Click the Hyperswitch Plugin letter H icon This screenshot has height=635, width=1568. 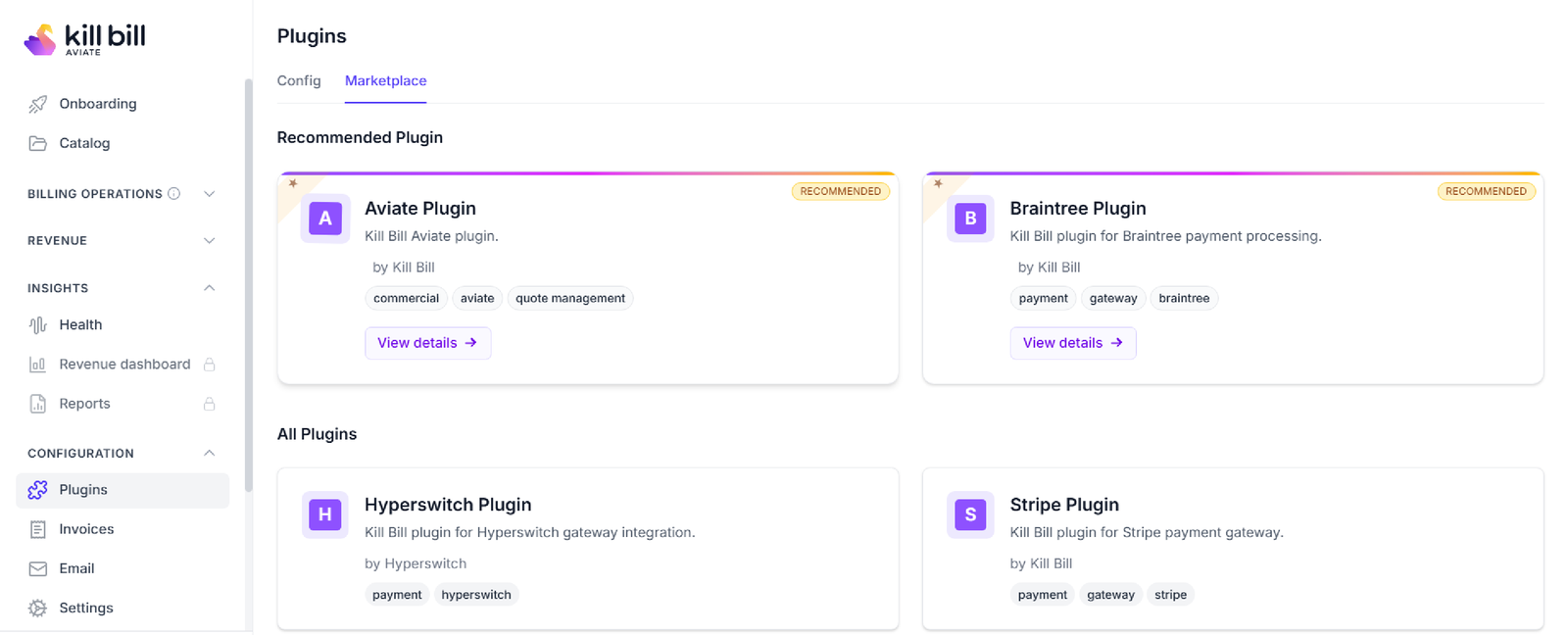pos(325,514)
